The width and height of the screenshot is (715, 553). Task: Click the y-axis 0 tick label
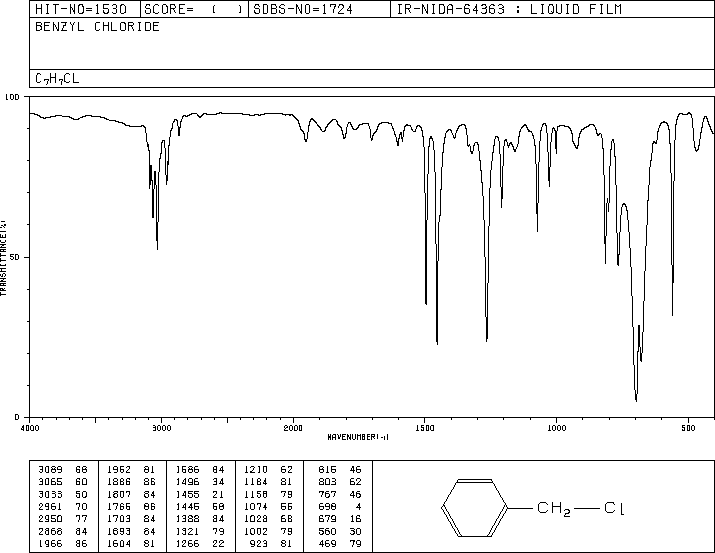tap(17, 417)
